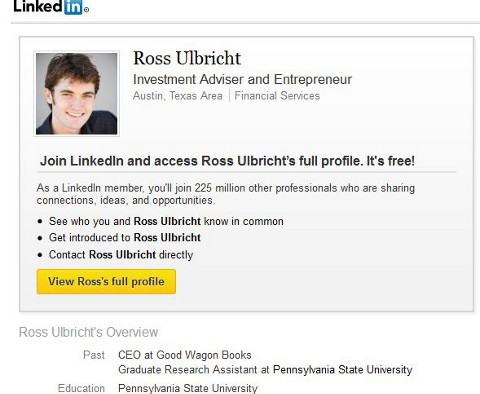Click Ross Ulbricht in Get introduced bullet

tap(167, 238)
